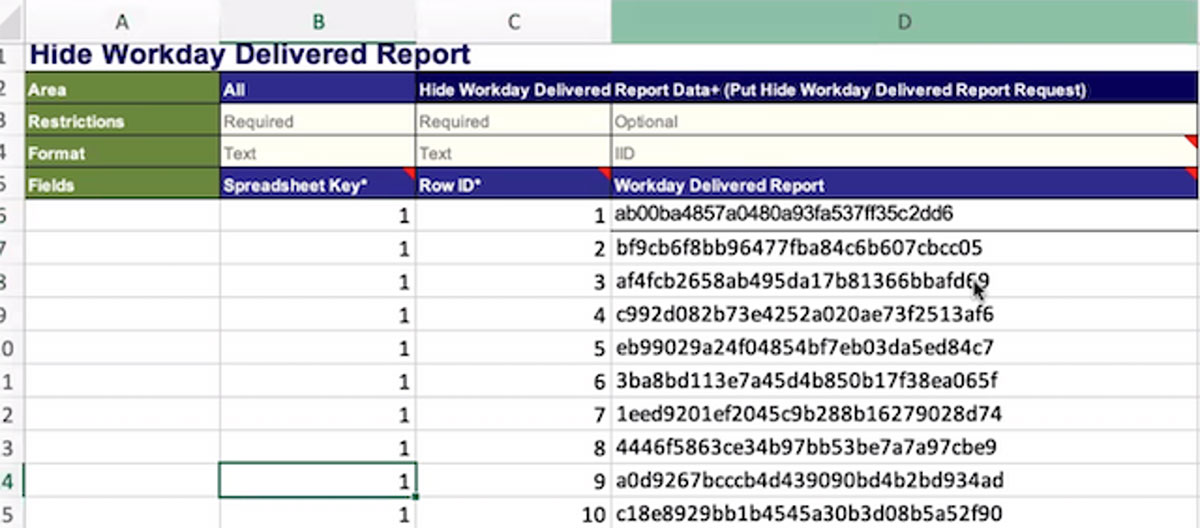Click Row ID value 10
Screen dimensions: 1200x528
click(513, 514)
